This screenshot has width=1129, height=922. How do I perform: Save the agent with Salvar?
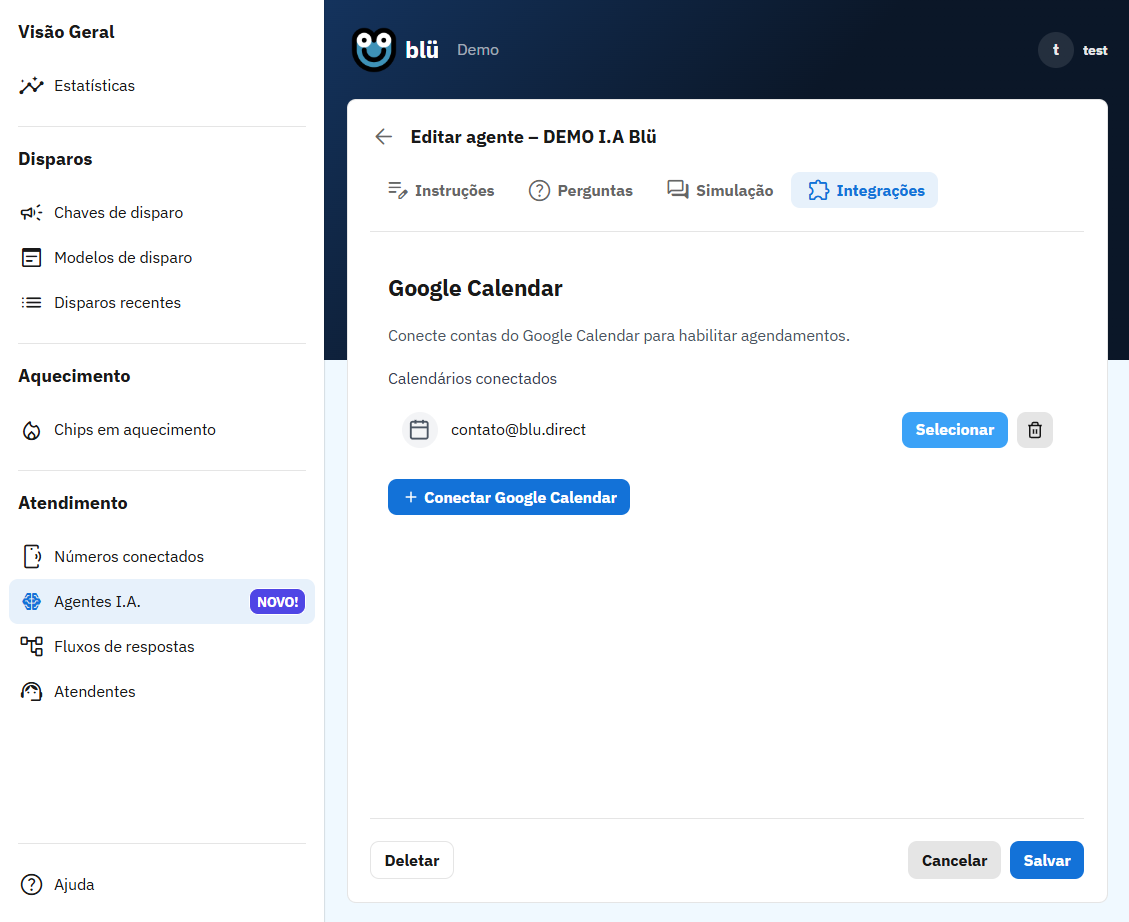tap(1047, 860)
